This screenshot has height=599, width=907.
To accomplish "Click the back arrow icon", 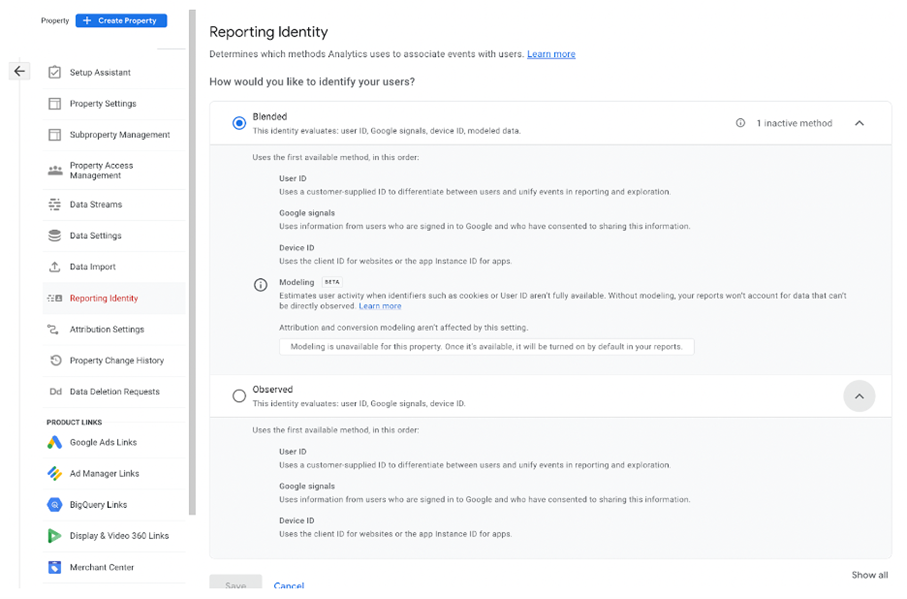I will pyautogui.click(x=19, y=71).
